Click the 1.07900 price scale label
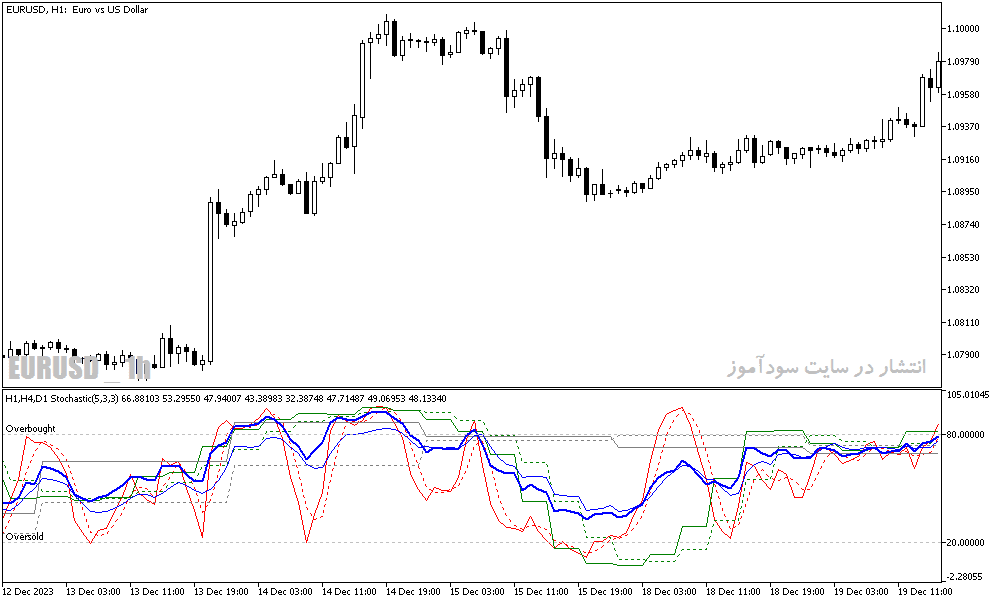 pyautogui.click(x=963, y=354)
